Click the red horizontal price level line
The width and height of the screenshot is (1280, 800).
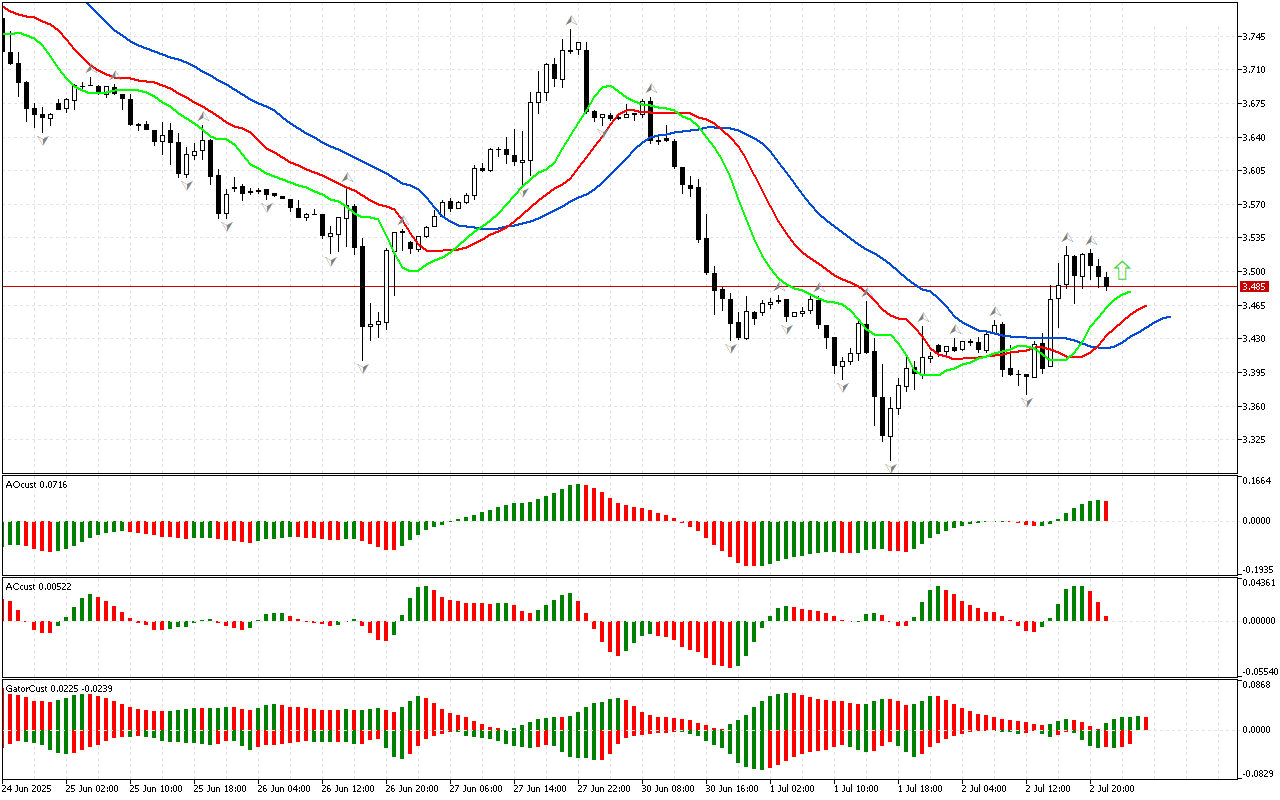coord(600,286)
